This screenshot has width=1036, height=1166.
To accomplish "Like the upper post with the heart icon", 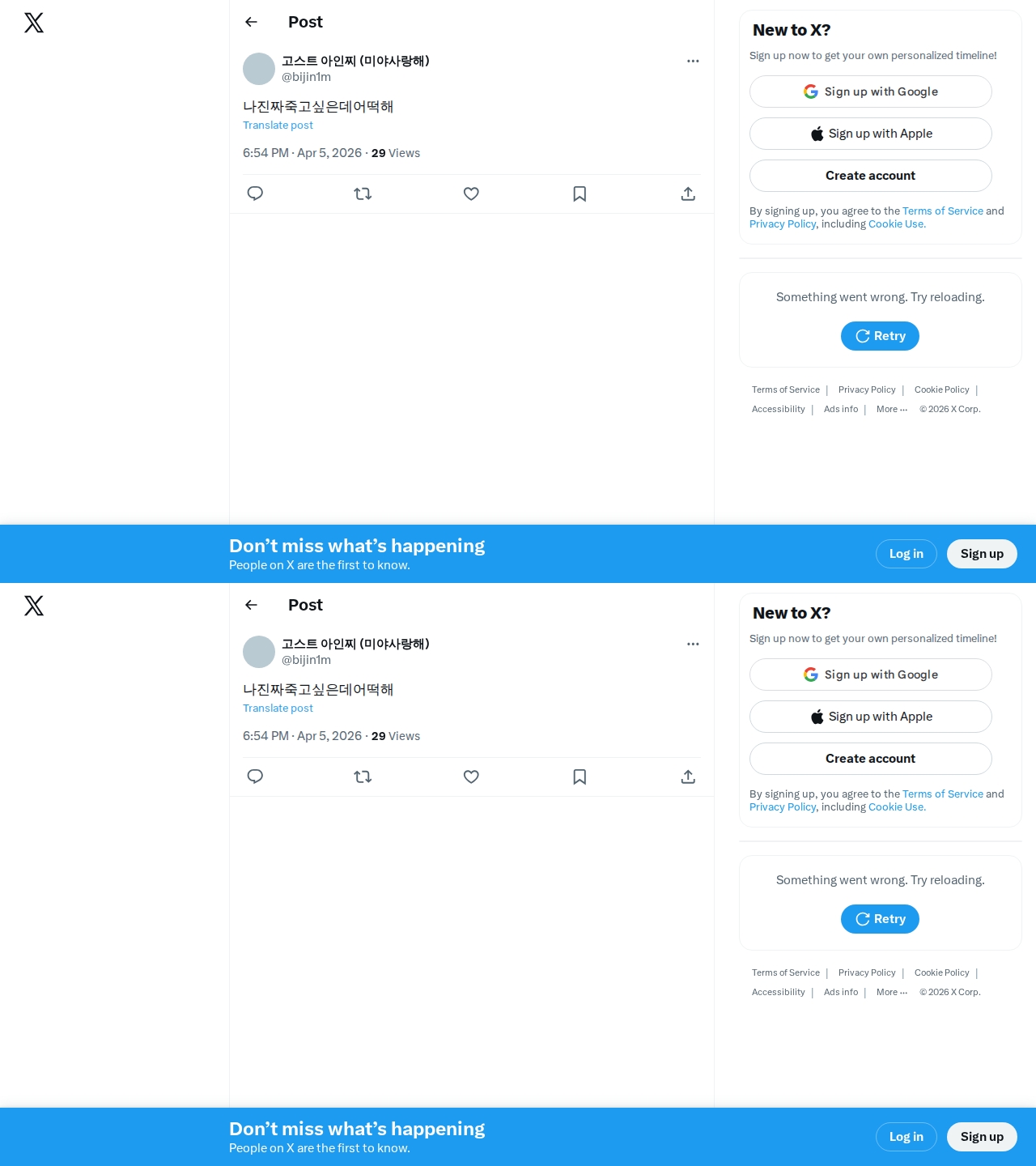I will [471, 194].
